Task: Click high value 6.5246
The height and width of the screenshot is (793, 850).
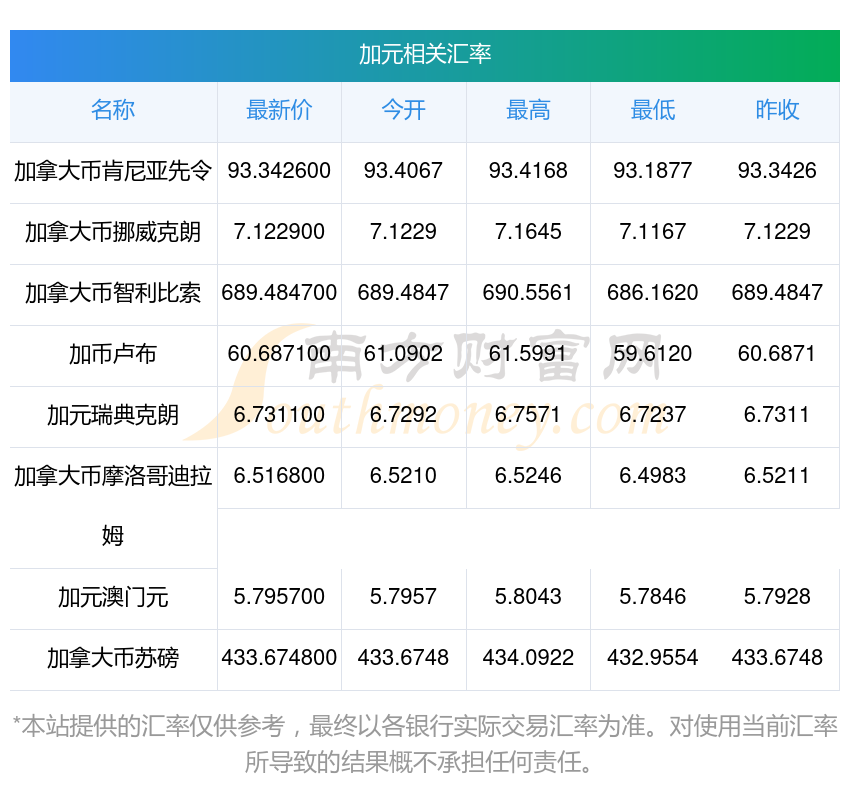Action: tap(528, 476)
